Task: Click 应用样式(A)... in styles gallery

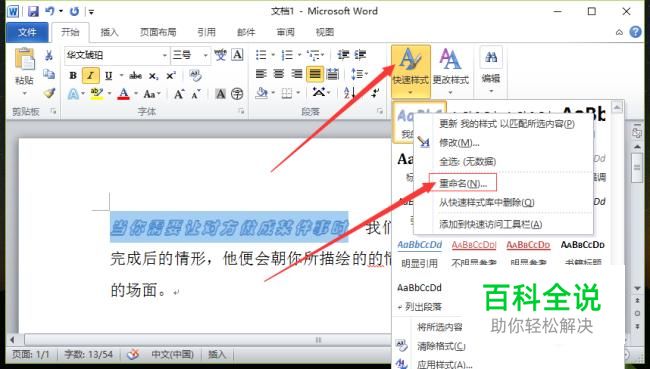Action: pos(444,364)
